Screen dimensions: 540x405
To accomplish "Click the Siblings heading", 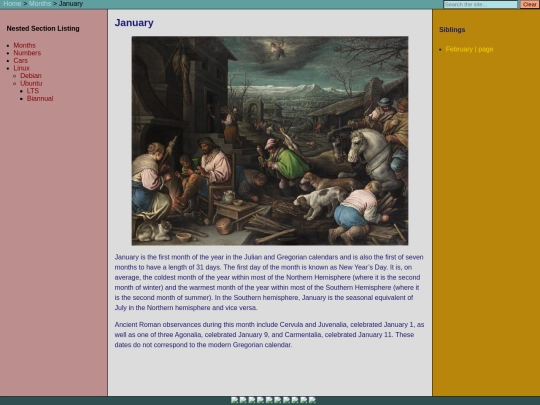I will click(452, 30).
